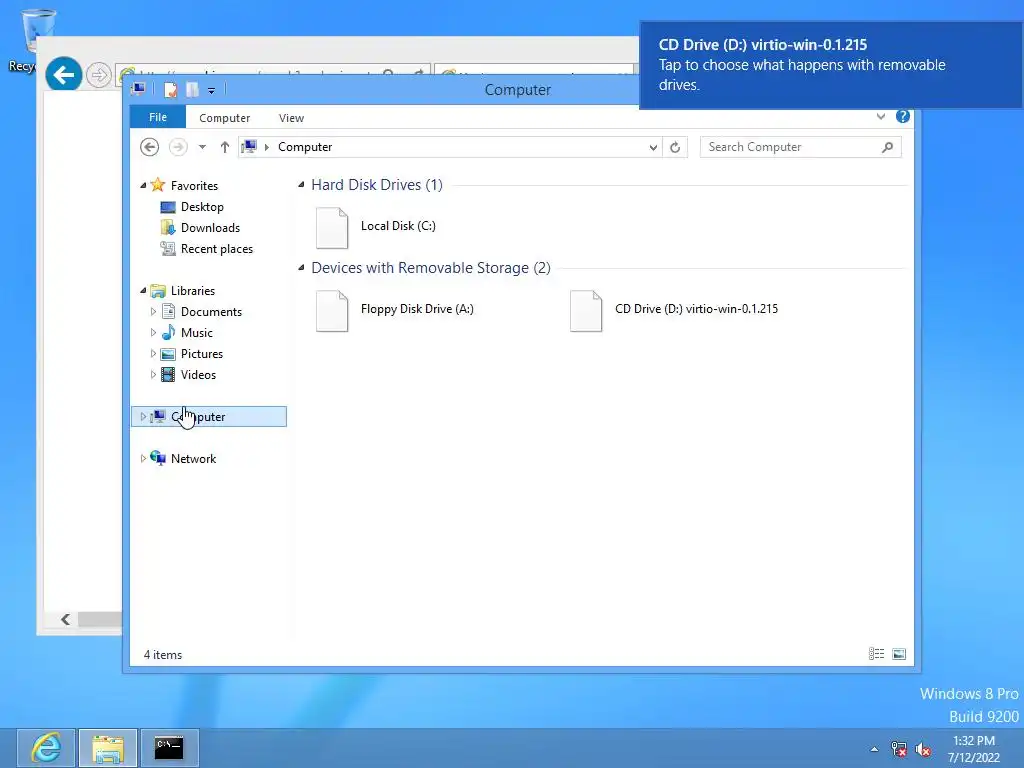The width and height of the screenshot is (1024, 768).
Task: Expand the Videos tree node
Action: pos(153,375)
